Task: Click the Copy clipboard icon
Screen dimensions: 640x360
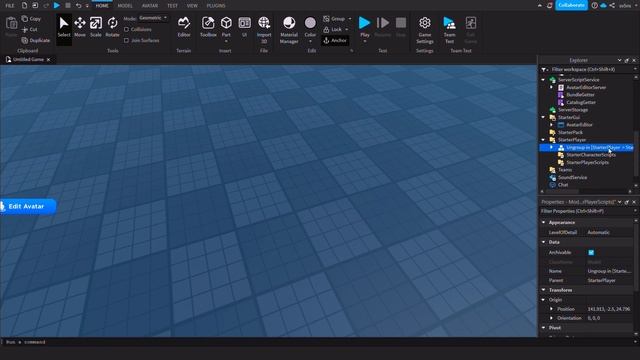Action: pyautogui.click(x=25, y=19)
